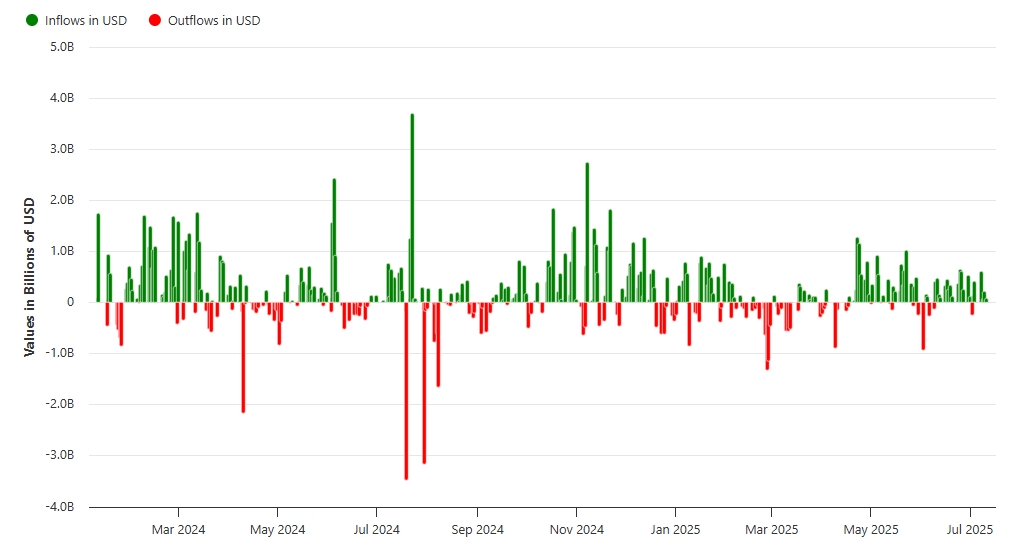
Task: Click the 'Jan 2025' x-axis label
Action: 675,529
